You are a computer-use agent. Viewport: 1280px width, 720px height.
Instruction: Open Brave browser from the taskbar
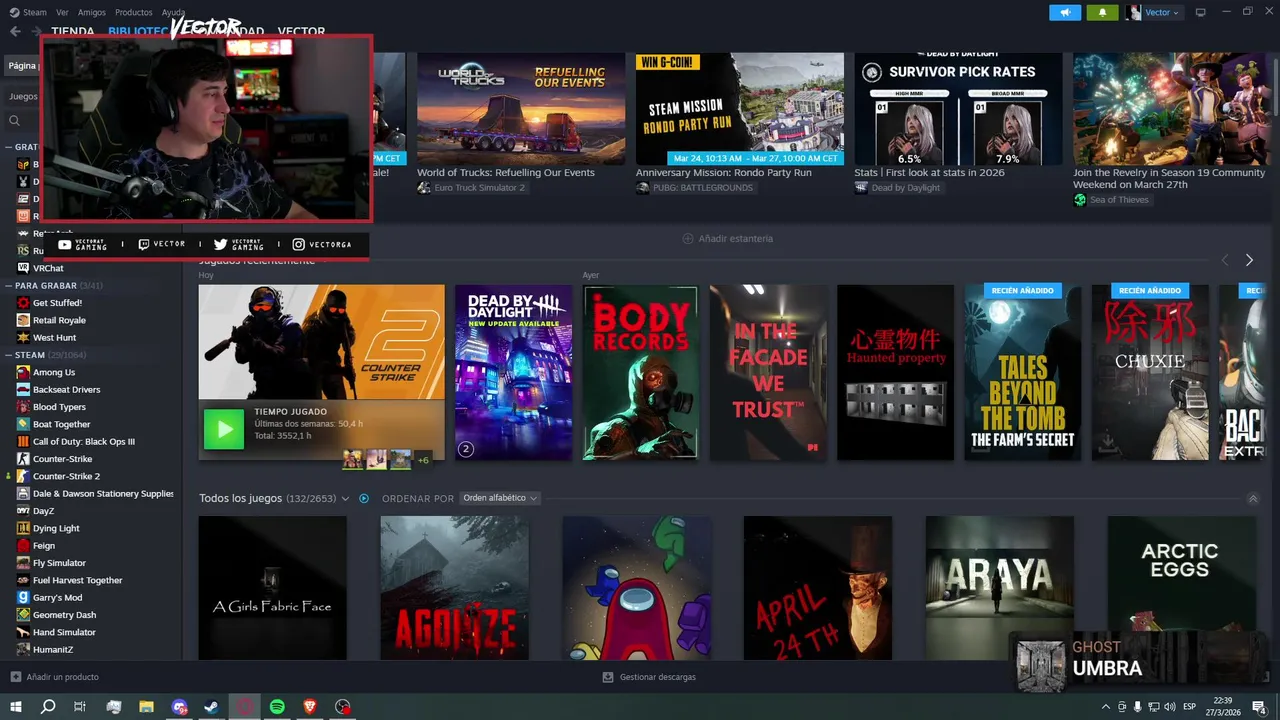310,707
